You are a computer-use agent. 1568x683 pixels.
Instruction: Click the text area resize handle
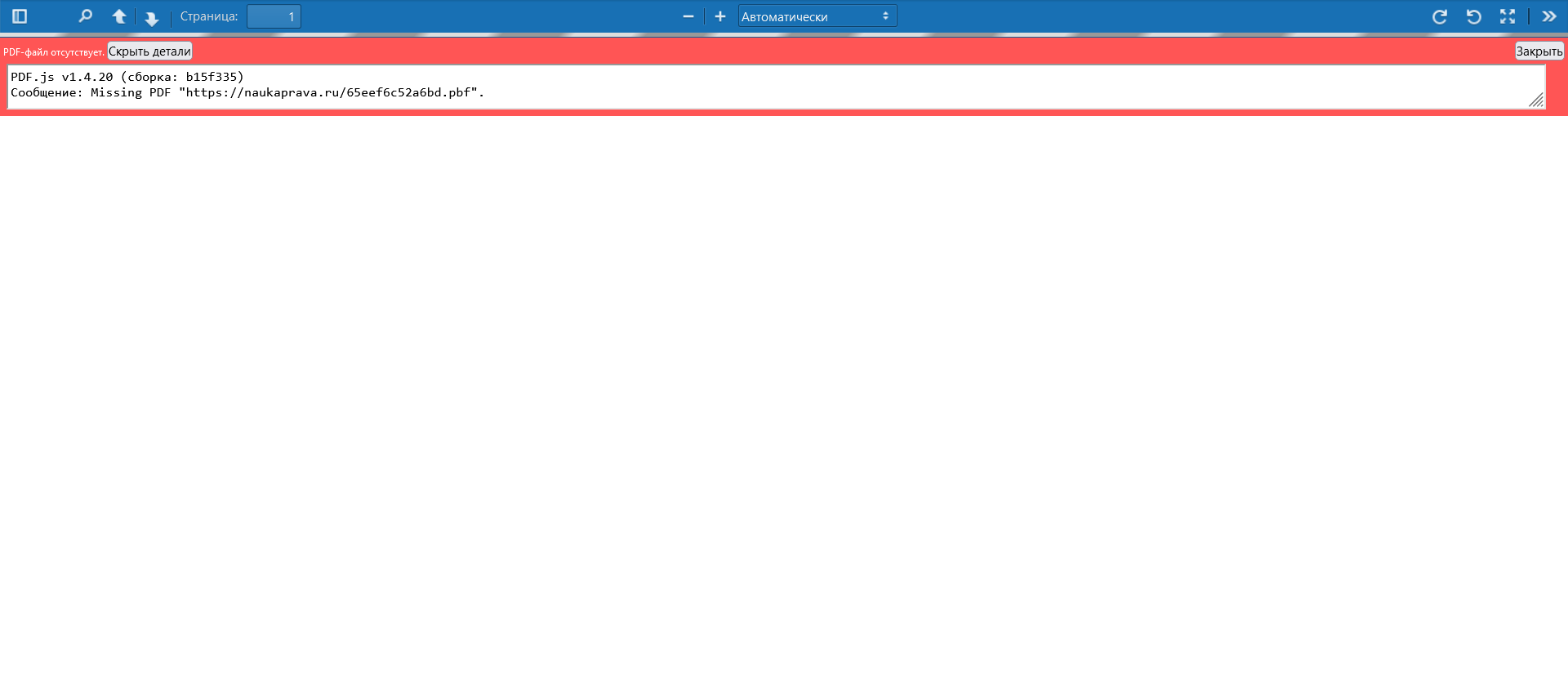[x=1537, y=100]
